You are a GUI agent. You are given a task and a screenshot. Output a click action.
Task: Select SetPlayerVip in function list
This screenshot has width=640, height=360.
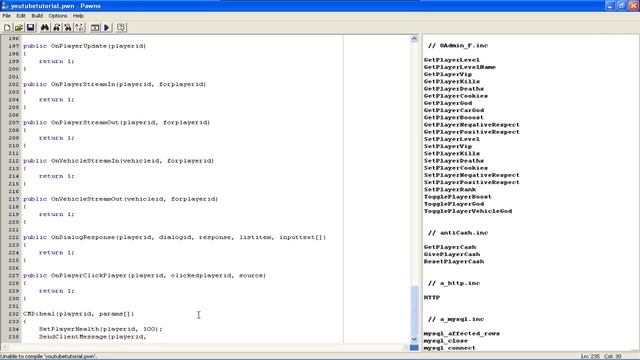pos(448,146)
